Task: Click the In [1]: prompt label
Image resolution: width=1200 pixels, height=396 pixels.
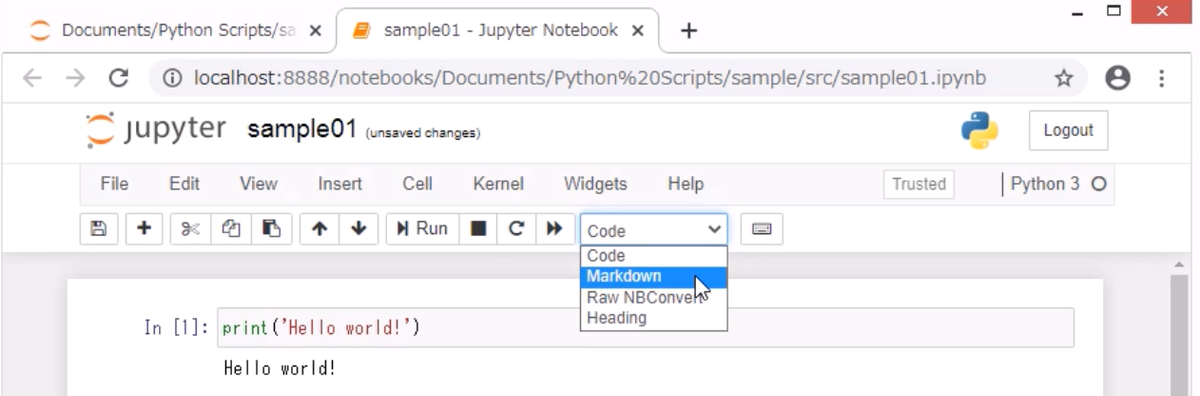Action: [x=177, y=328]
